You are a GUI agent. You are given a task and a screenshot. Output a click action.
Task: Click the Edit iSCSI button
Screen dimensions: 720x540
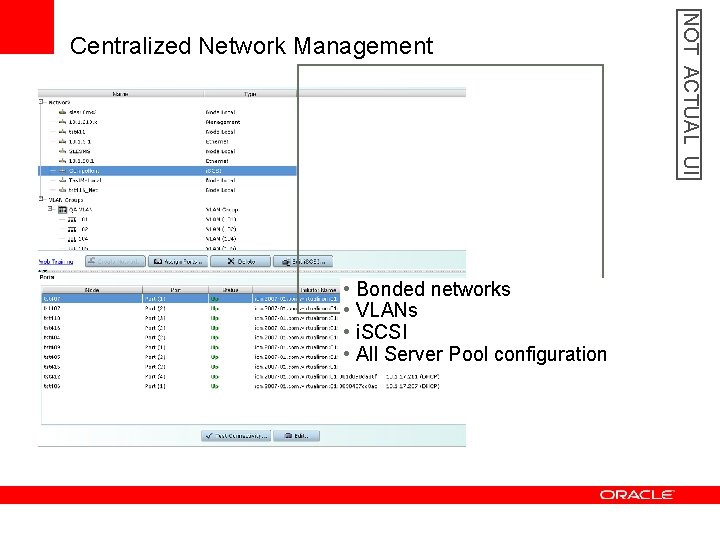pos(303,261)
